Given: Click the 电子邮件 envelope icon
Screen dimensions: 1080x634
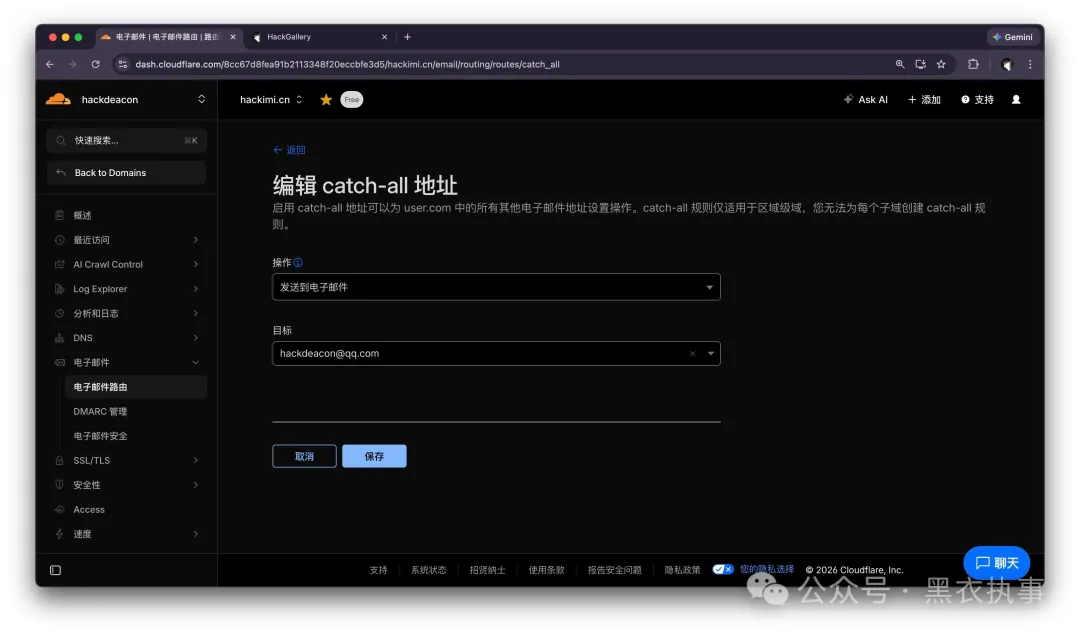Looking at the screenshot, I should (x=59, y=362).
